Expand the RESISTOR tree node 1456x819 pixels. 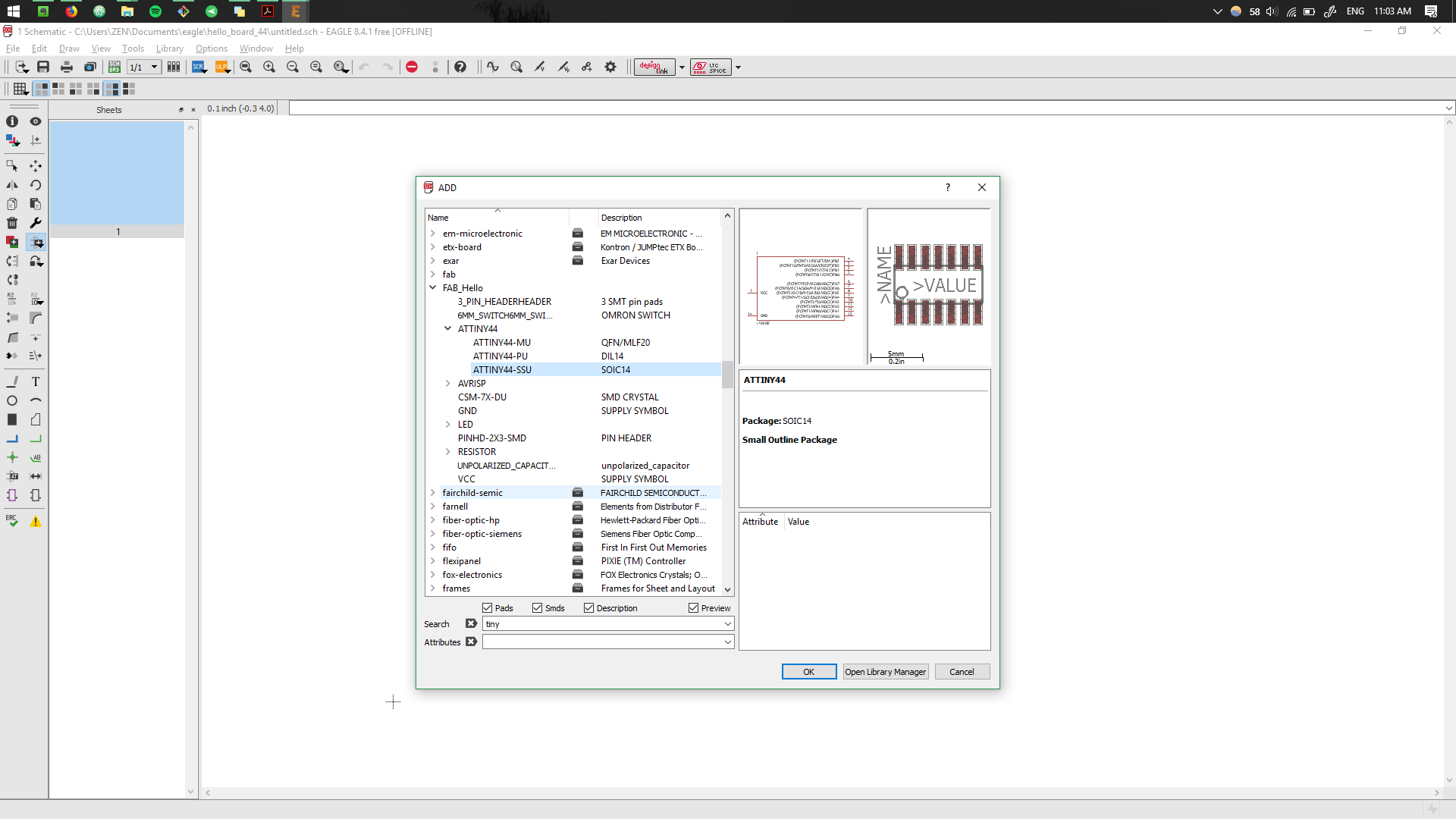point(448,452)
